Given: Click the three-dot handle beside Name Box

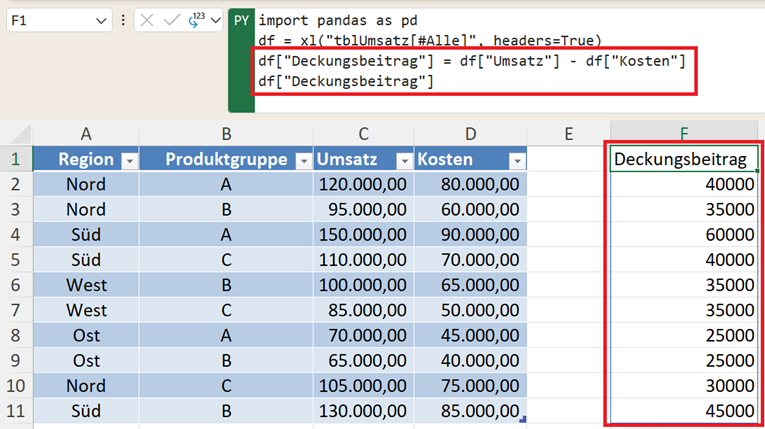Looking at the screenshot, I should click(123, 20).
